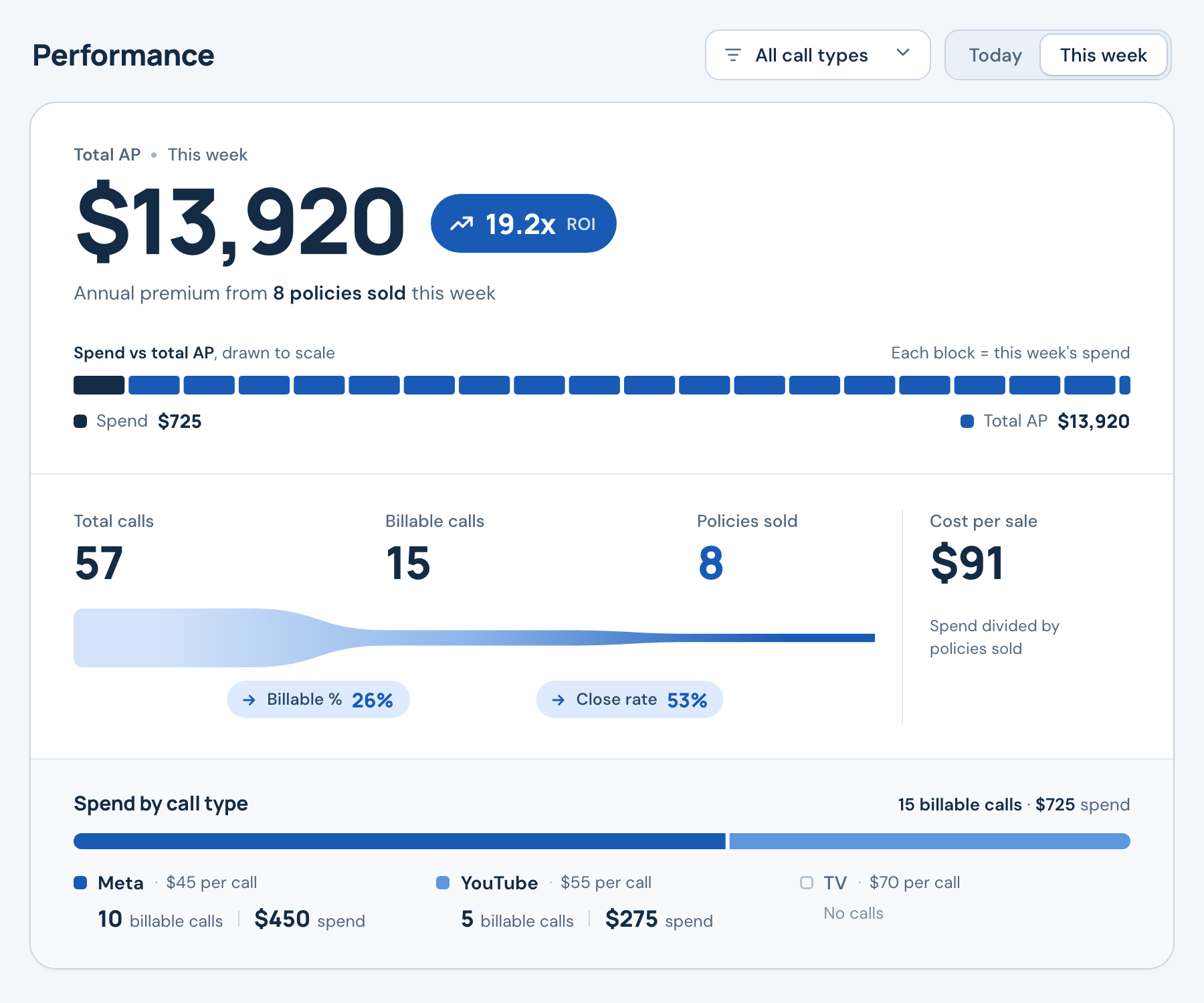
Task: Click the dropdown chevron arrow
Action: (x=903, y=53)
